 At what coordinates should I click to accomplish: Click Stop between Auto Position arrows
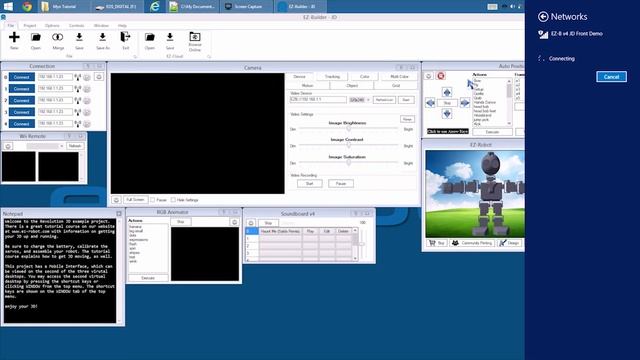(447, 103)
